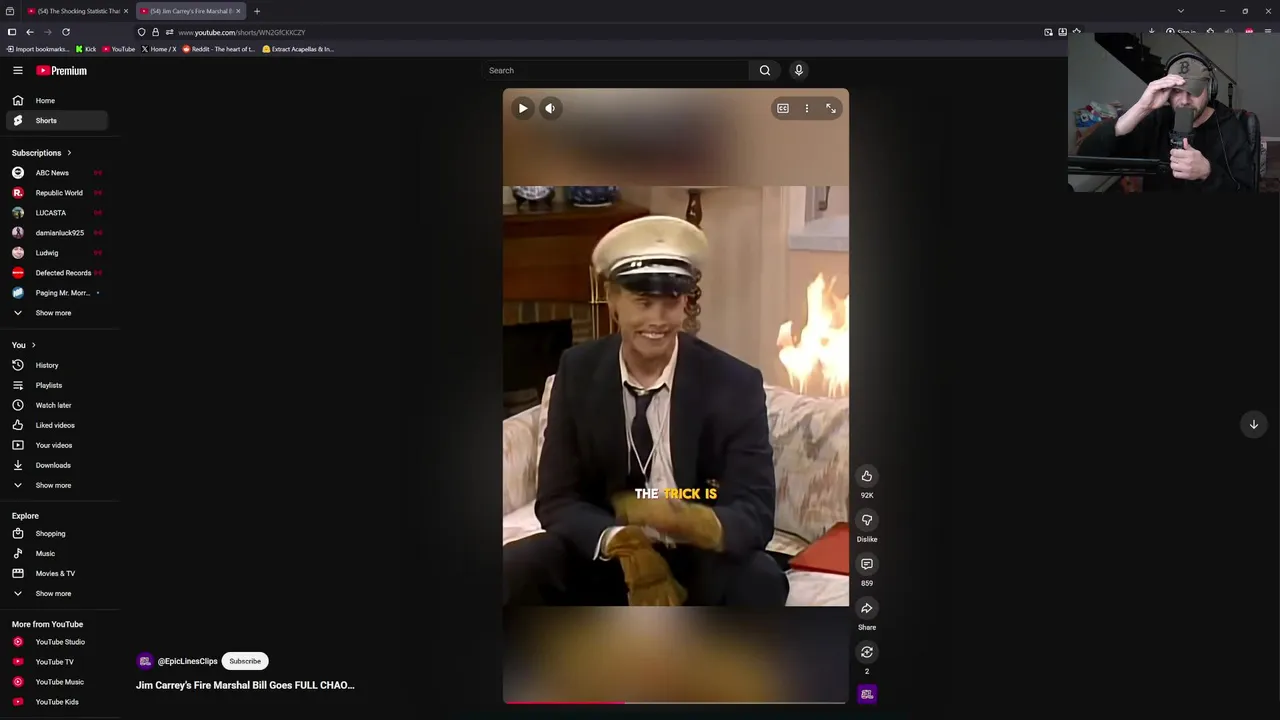Open Republic World subscription channel
The width and height of the screenshot is (1280, 720).
coord(58,193)
